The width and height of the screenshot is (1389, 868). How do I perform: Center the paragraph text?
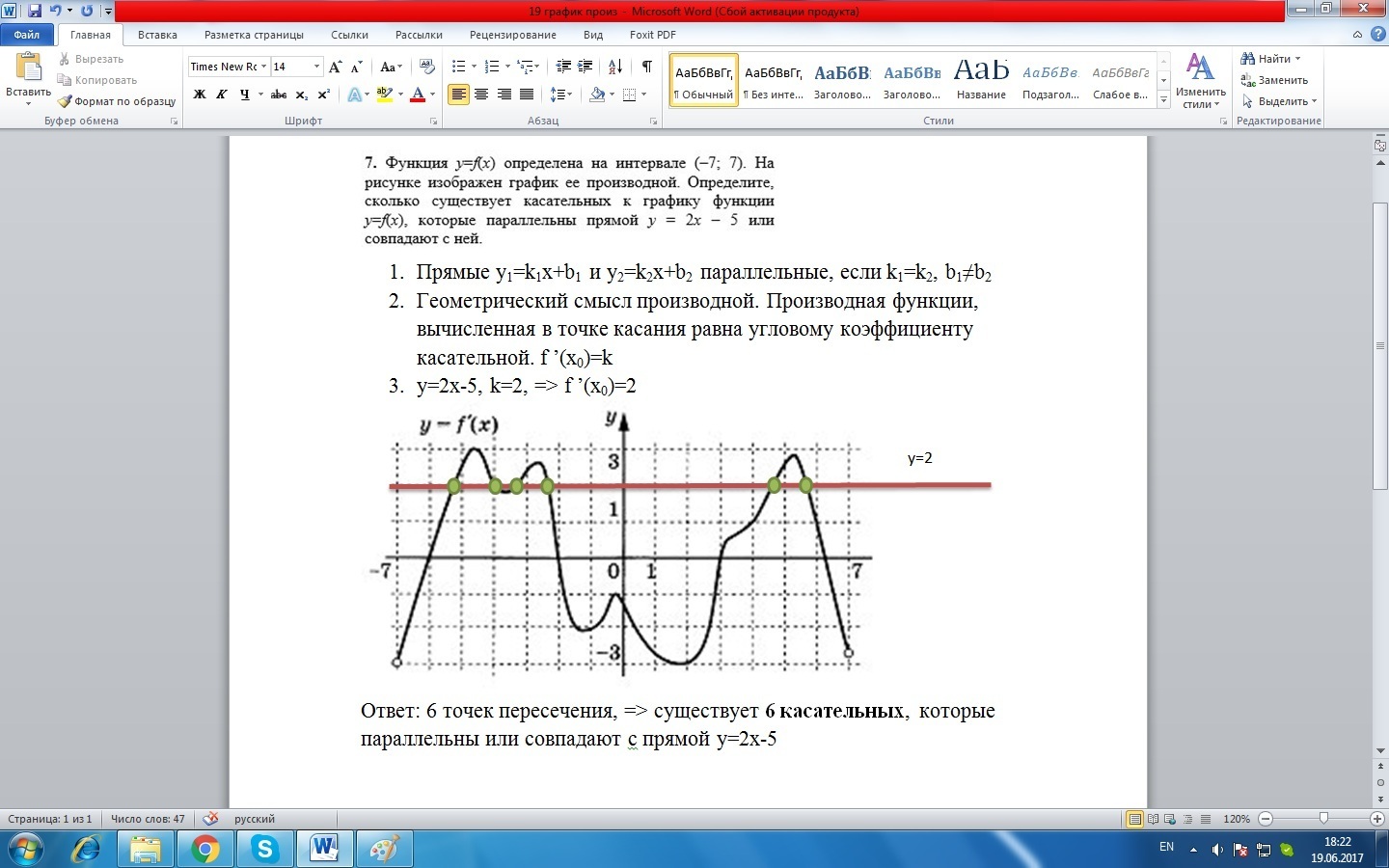(481, 95)
